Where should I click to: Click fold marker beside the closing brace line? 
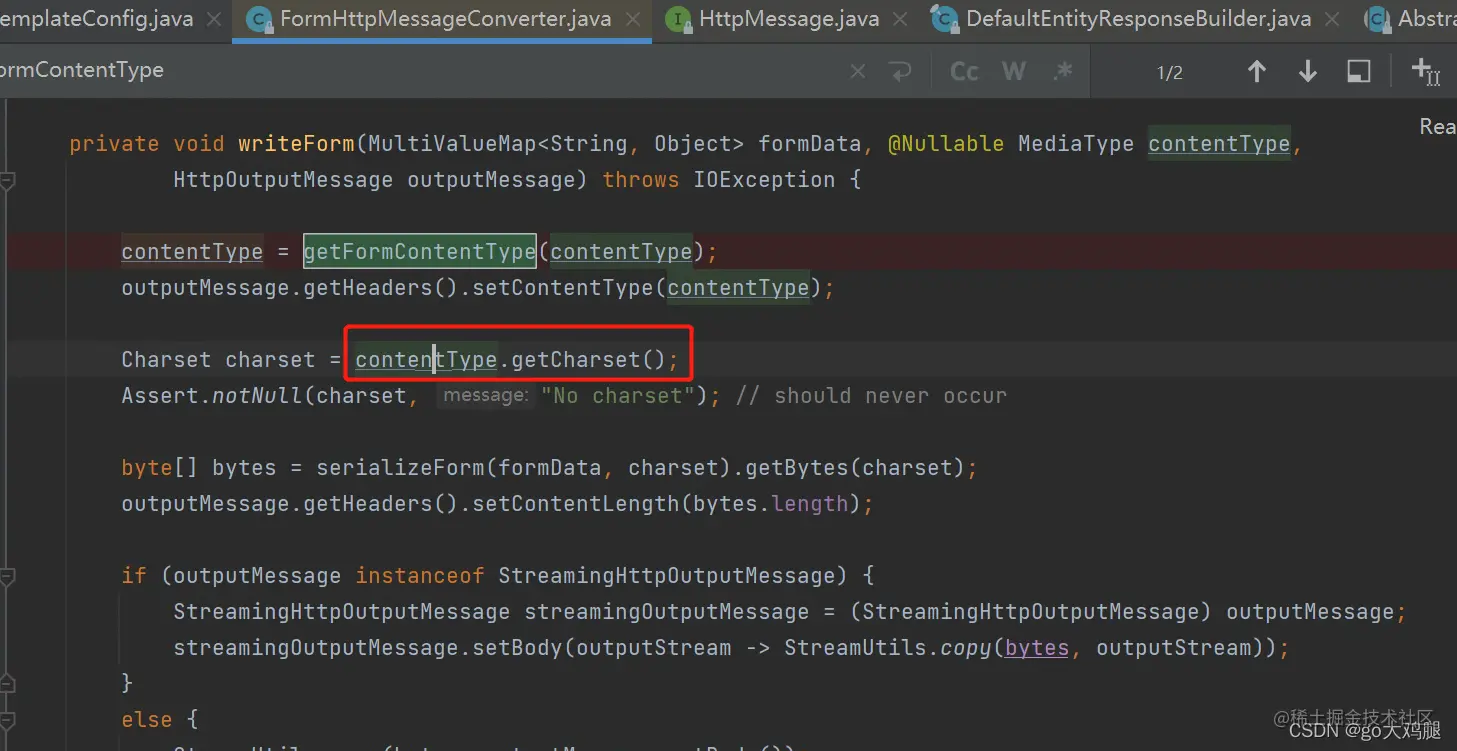[x=7, y=684]
